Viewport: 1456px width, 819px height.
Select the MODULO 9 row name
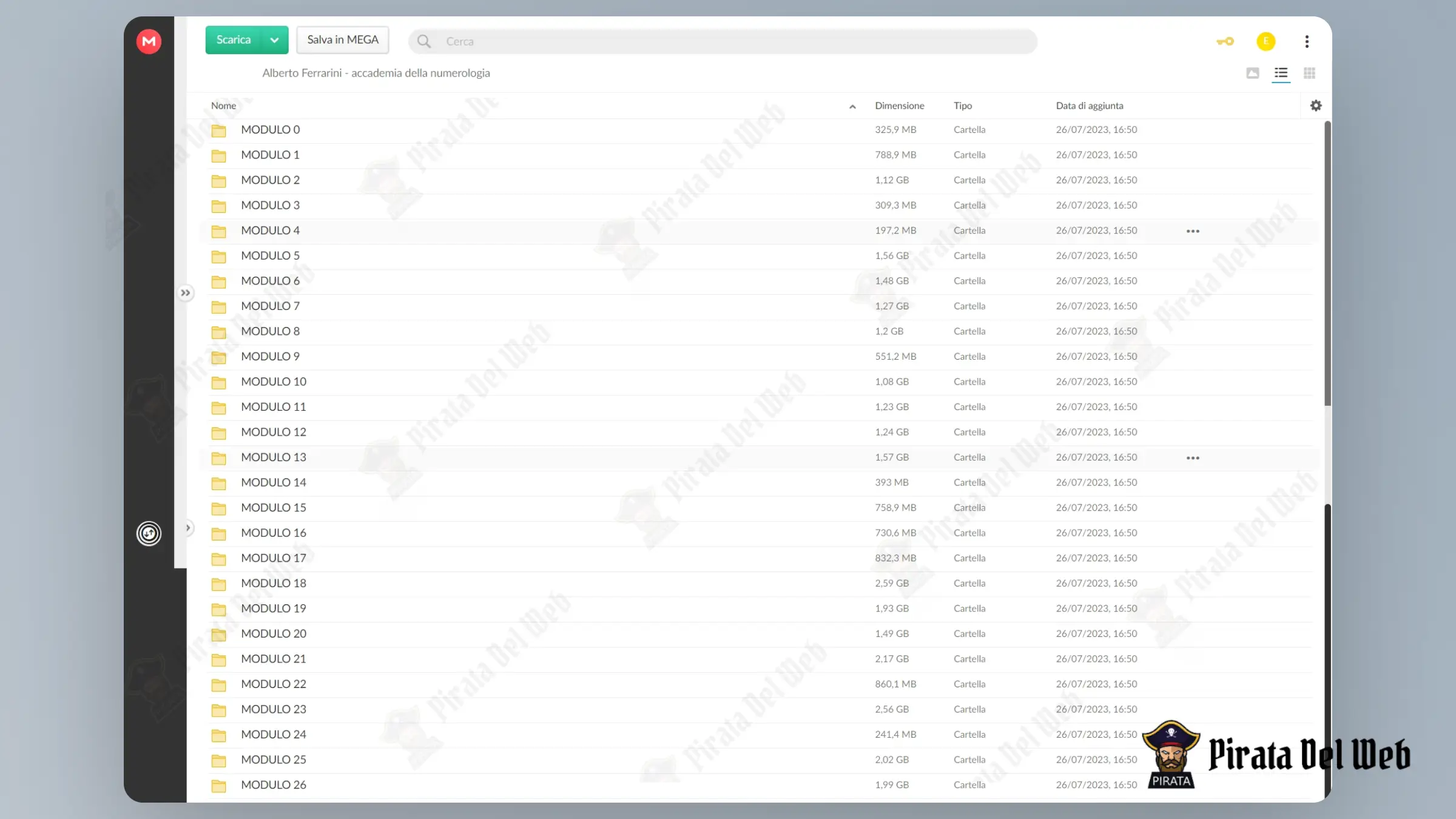click(270, 356)
